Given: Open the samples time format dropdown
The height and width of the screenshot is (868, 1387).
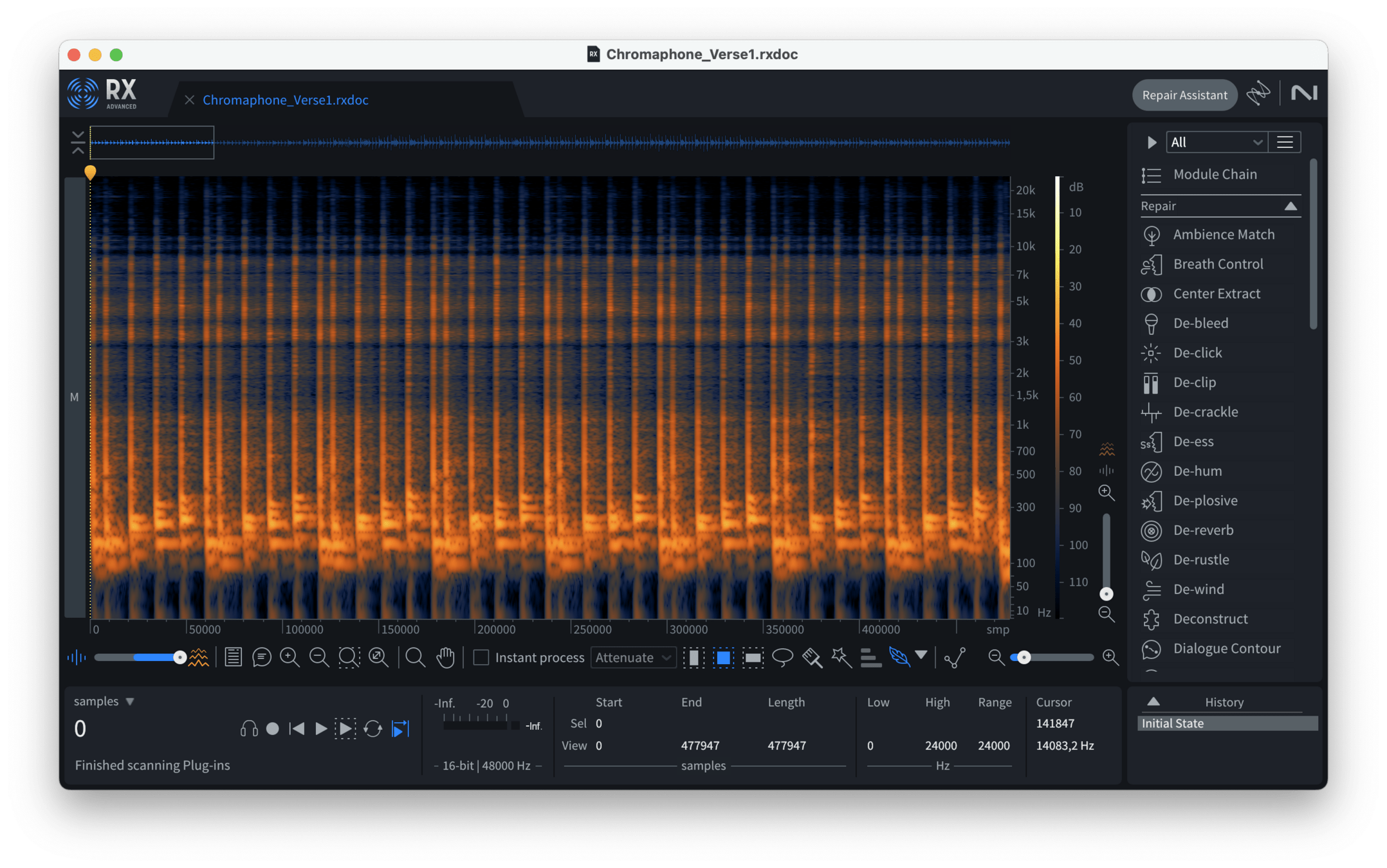Looking at the screenshot, I should (x=104, y=701).
